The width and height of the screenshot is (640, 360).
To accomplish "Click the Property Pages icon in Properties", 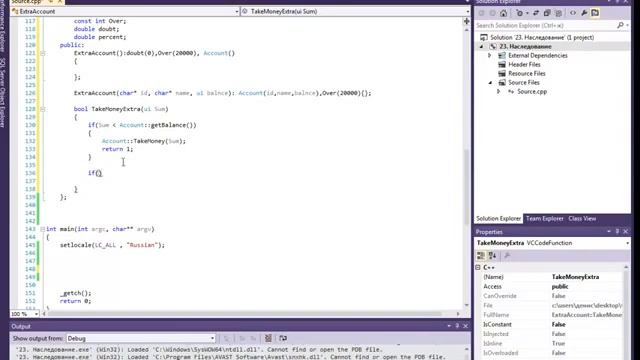I will coord(507,256).
